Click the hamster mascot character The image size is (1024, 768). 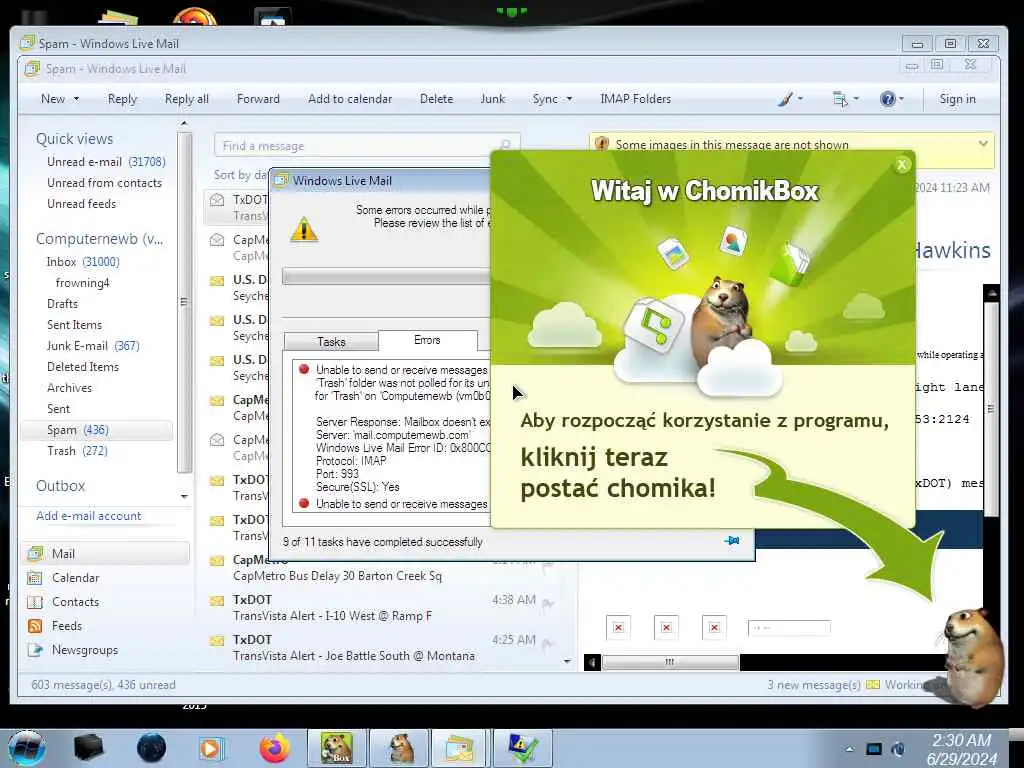point(973,656)
